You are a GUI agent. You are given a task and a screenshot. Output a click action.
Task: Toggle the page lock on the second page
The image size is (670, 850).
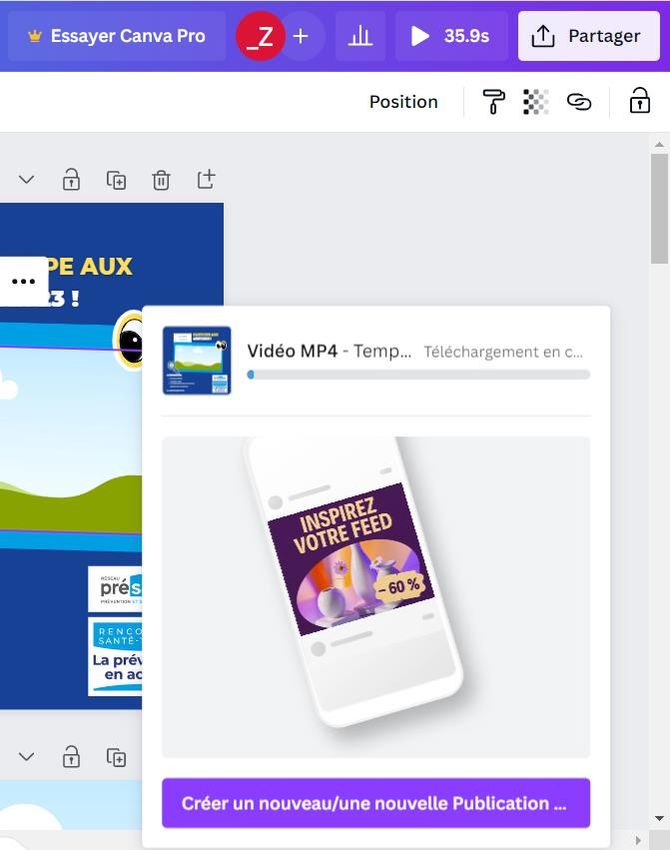tap(71, 757)
